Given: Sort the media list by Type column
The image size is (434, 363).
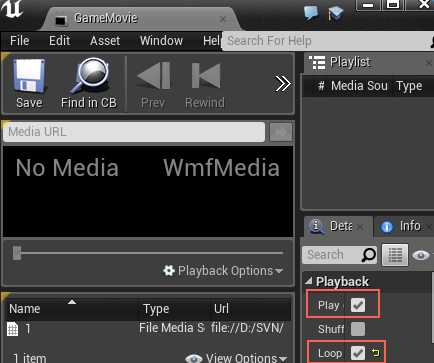Looking at the screenshot, I should 156,309.
